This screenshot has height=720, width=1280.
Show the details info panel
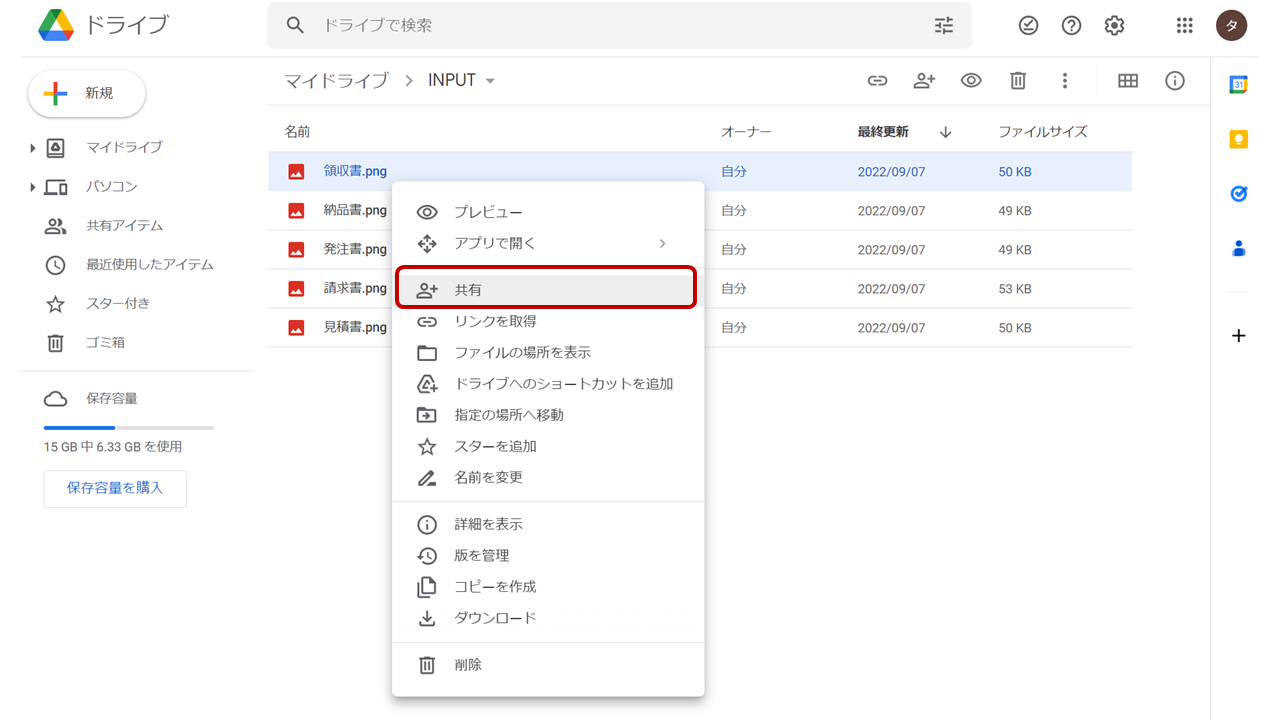point(1175,81)
